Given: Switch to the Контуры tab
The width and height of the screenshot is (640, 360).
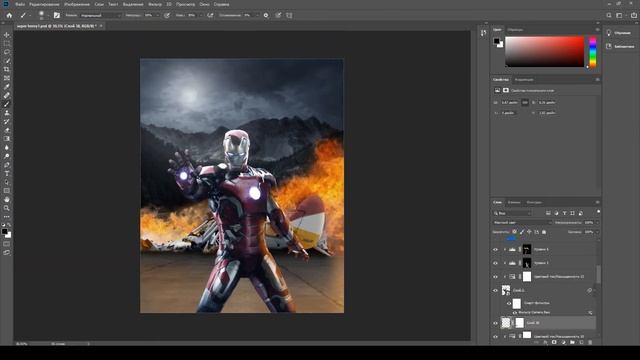Looking at the screenshot, I should [534, 202].
